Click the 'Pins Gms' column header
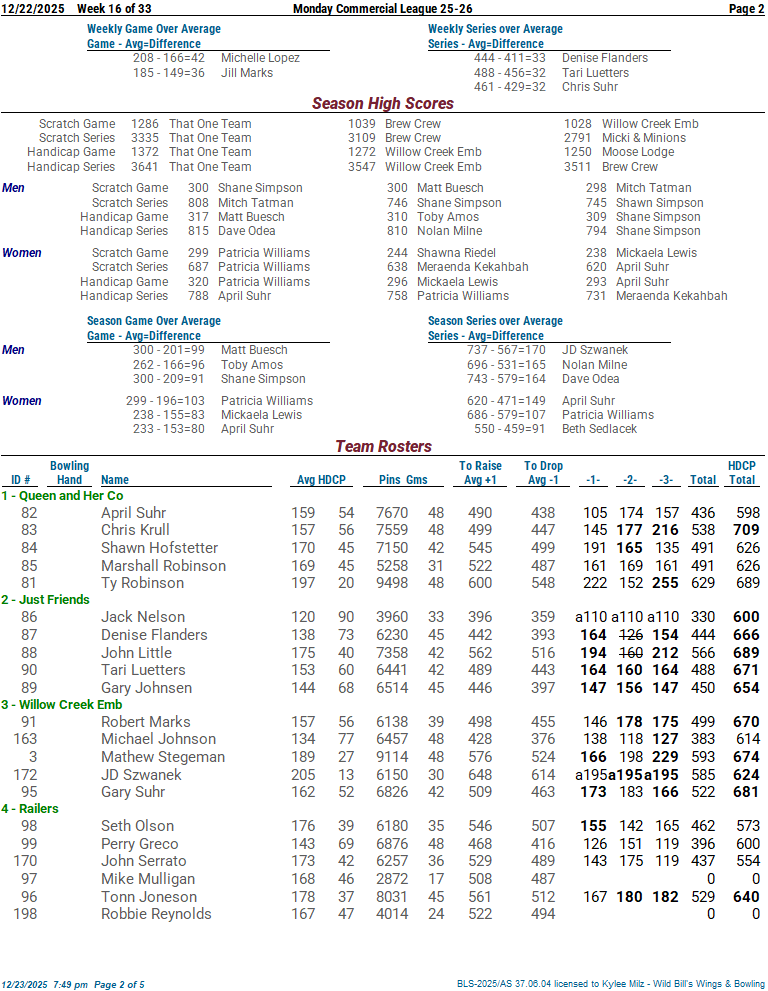Viewport: 768px width, 991px height. pyautogui.click(x=403, y=480)
